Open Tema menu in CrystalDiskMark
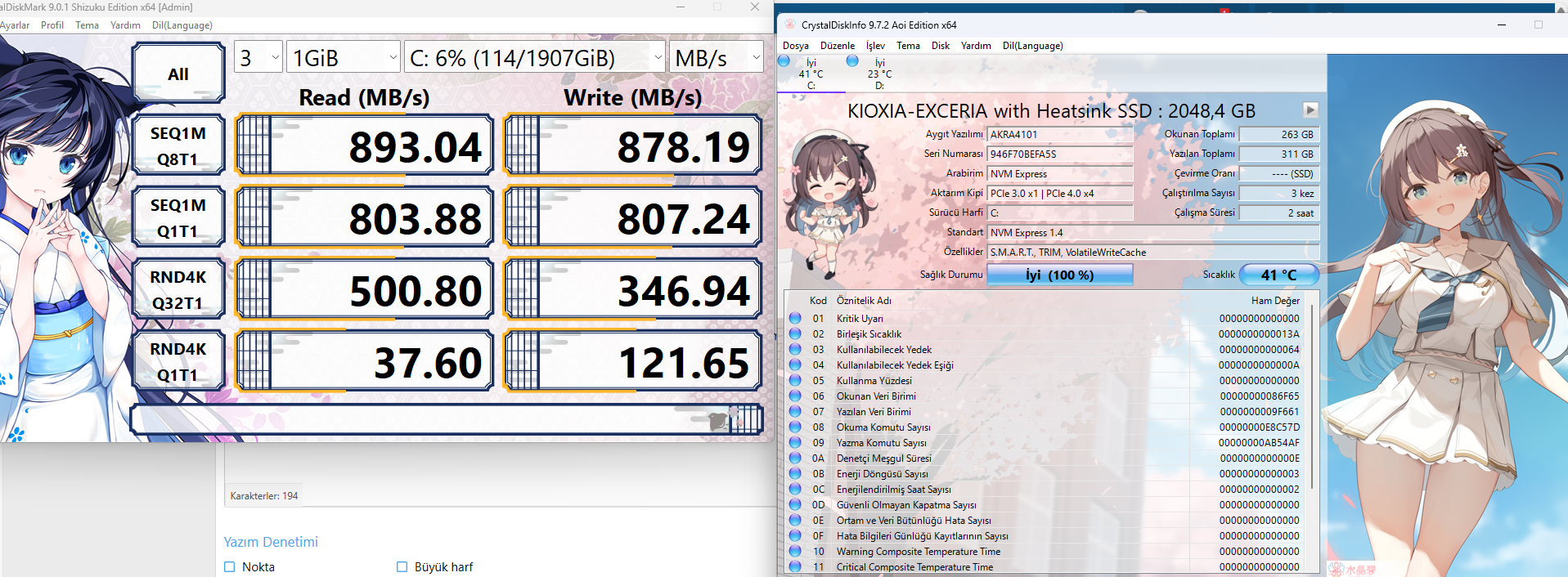The image size is (1568, 577). coord(87,25)
